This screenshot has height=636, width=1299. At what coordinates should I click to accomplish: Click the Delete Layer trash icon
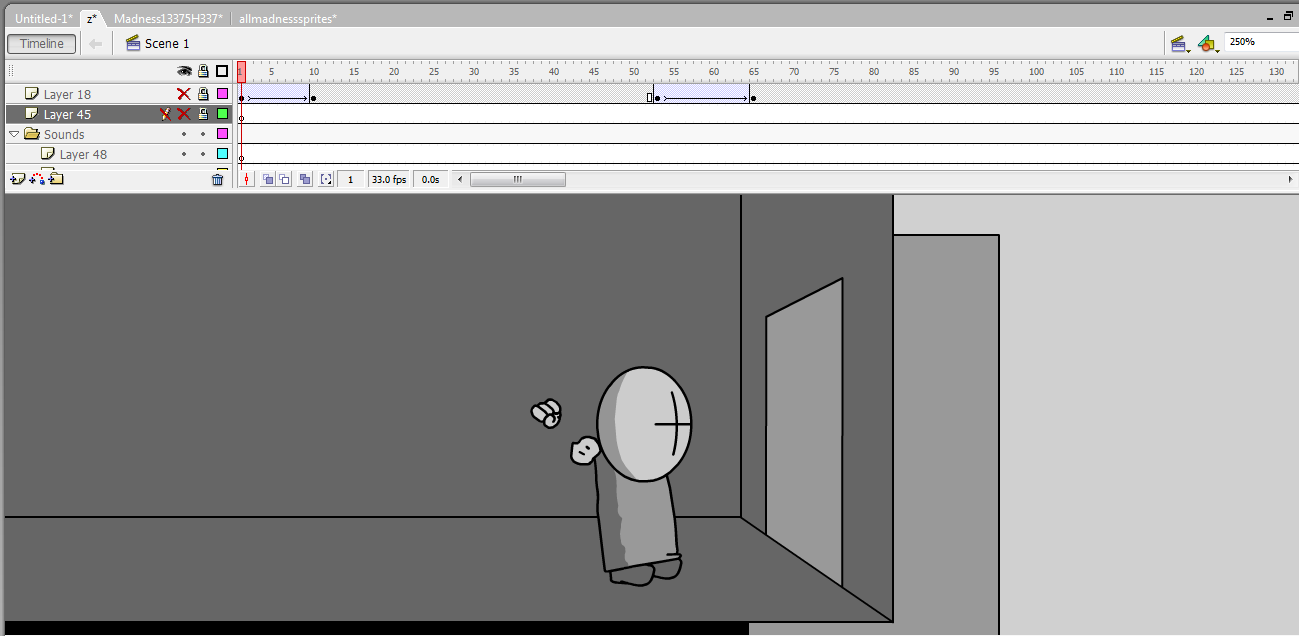pyautogui.click(x=218, y=179)
